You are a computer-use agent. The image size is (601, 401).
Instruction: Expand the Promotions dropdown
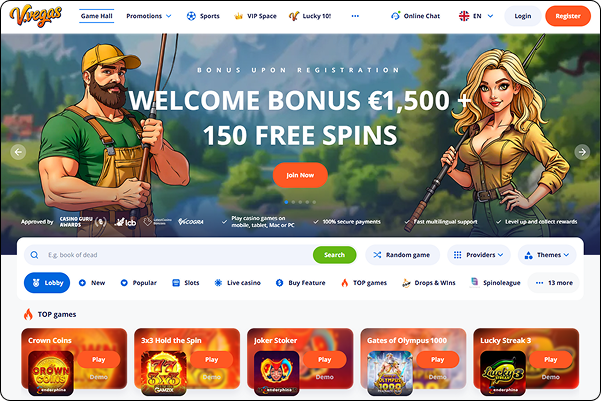coord(149,16)
